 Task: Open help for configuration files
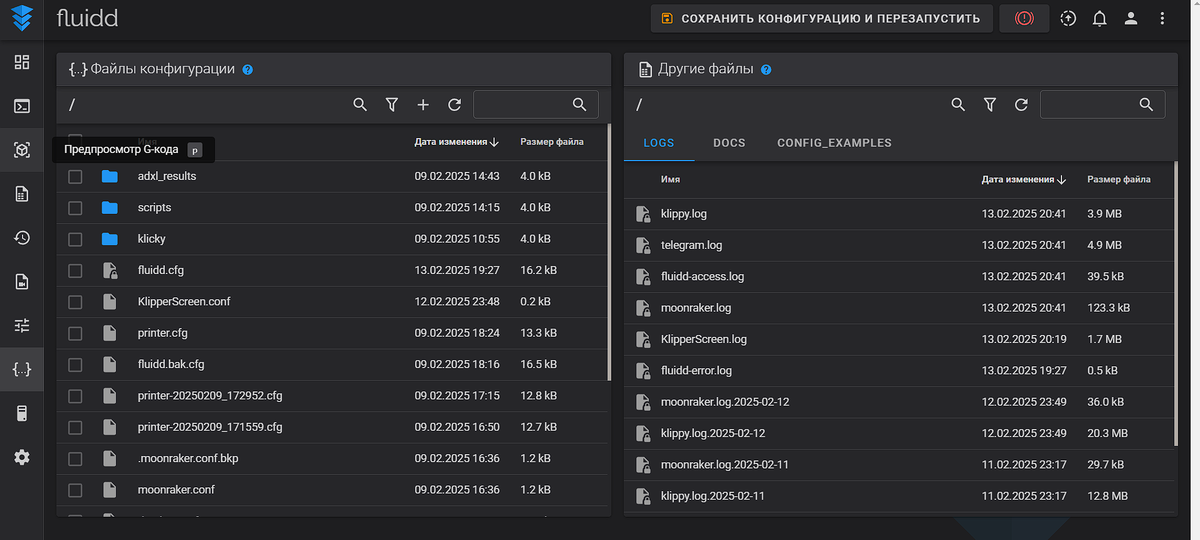coord(248,70)
